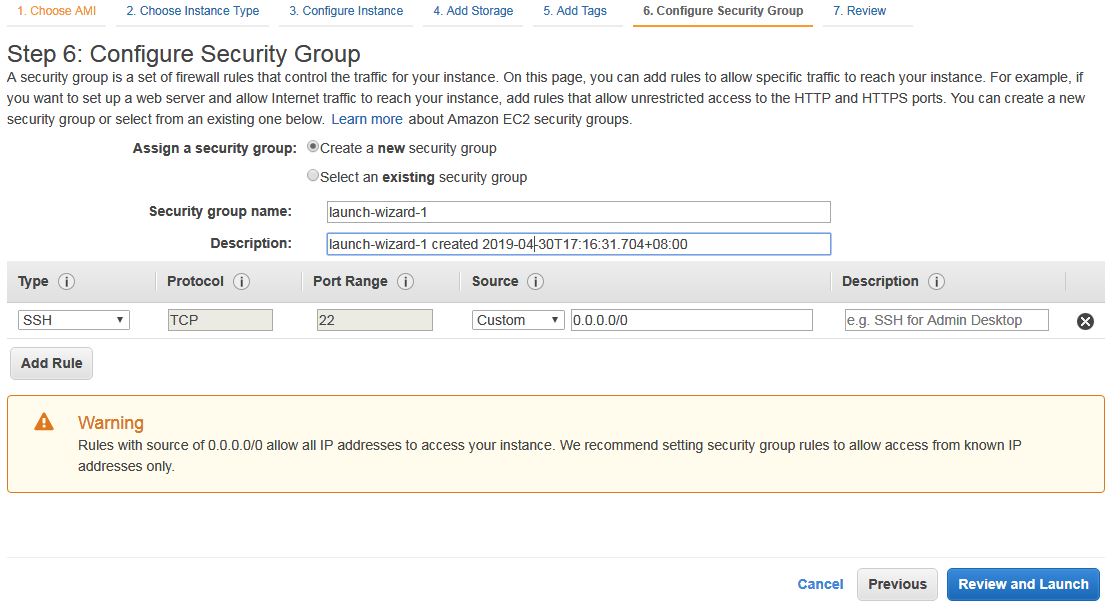Remove the SSH rule with X icon

point(1085,321)
